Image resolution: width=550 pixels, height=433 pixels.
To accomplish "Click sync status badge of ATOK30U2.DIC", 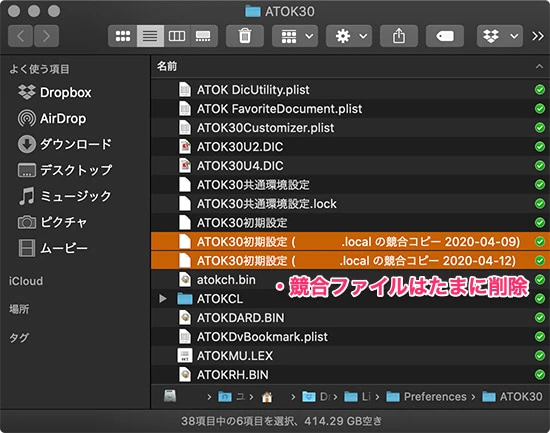I will [540, 146].
